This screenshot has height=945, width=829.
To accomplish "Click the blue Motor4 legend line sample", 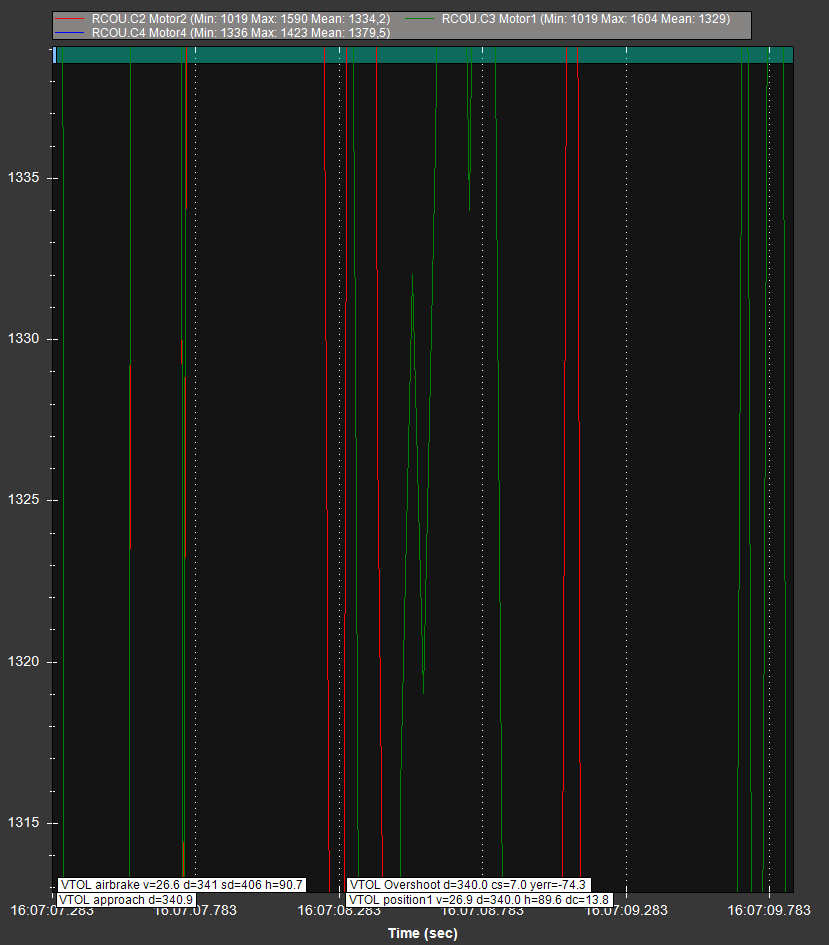I will 69,33.
